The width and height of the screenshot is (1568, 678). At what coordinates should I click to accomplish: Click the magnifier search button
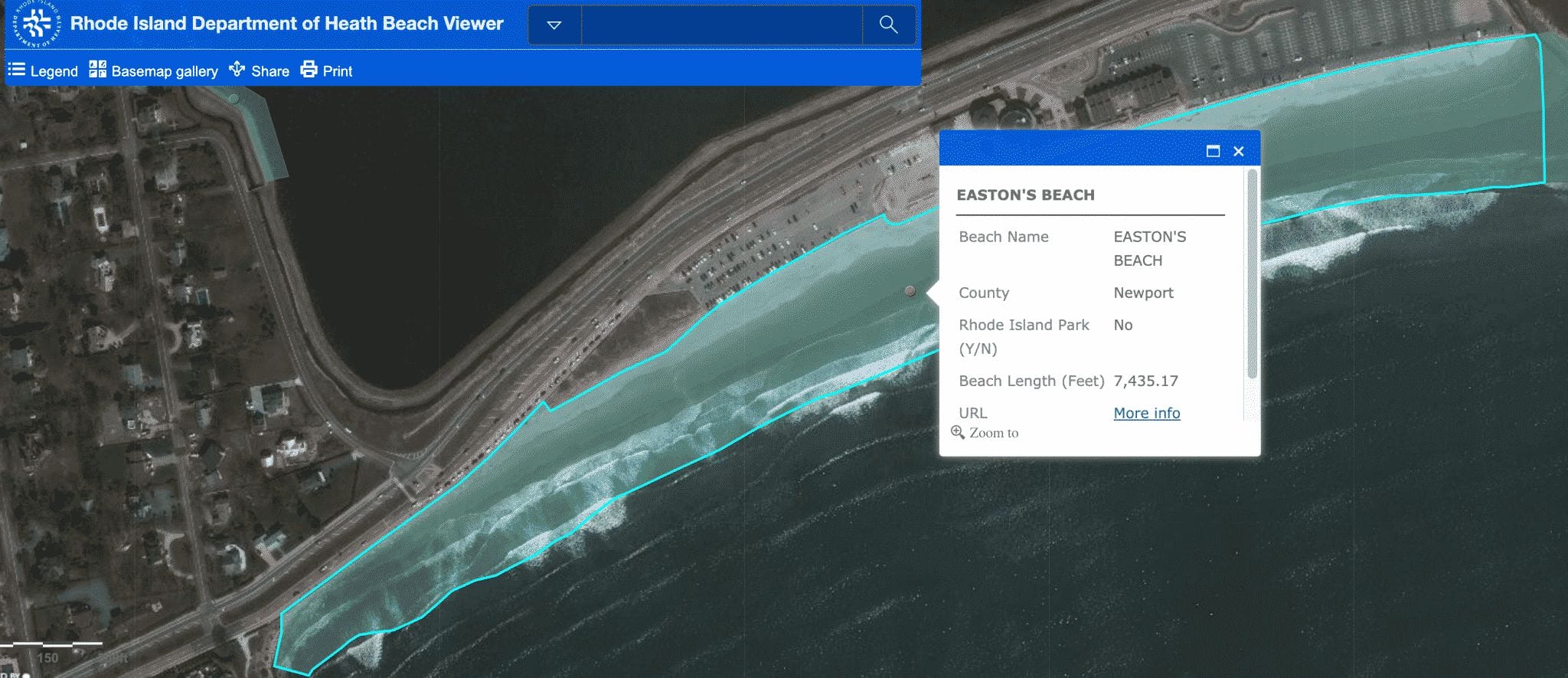pos(888,25)
